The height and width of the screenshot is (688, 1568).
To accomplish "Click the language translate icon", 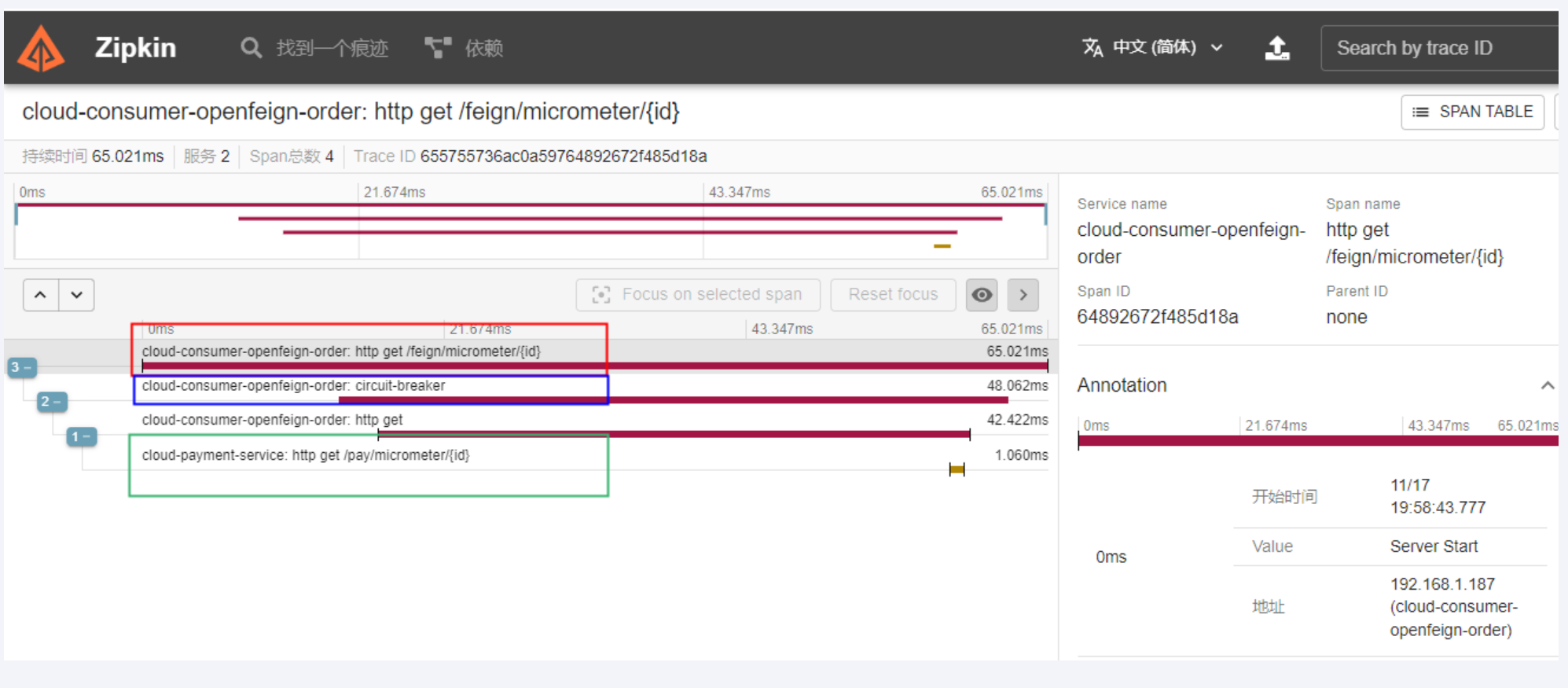I will (1092, 48).
